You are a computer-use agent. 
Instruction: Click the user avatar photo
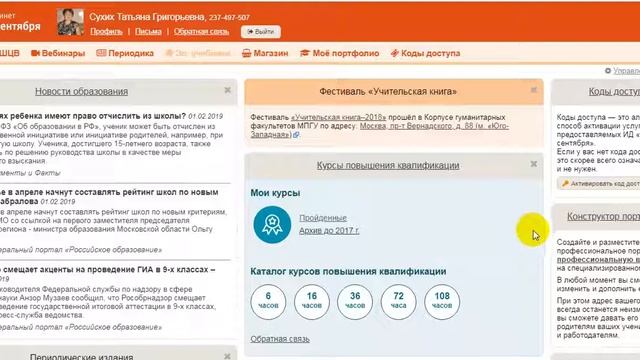70,22
